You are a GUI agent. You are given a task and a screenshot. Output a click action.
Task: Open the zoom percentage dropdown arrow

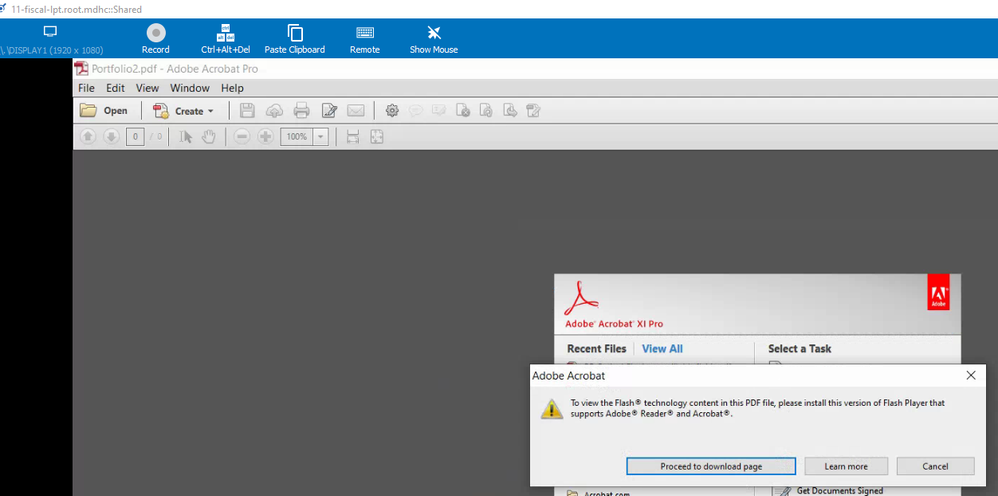[x=321, y=136]
